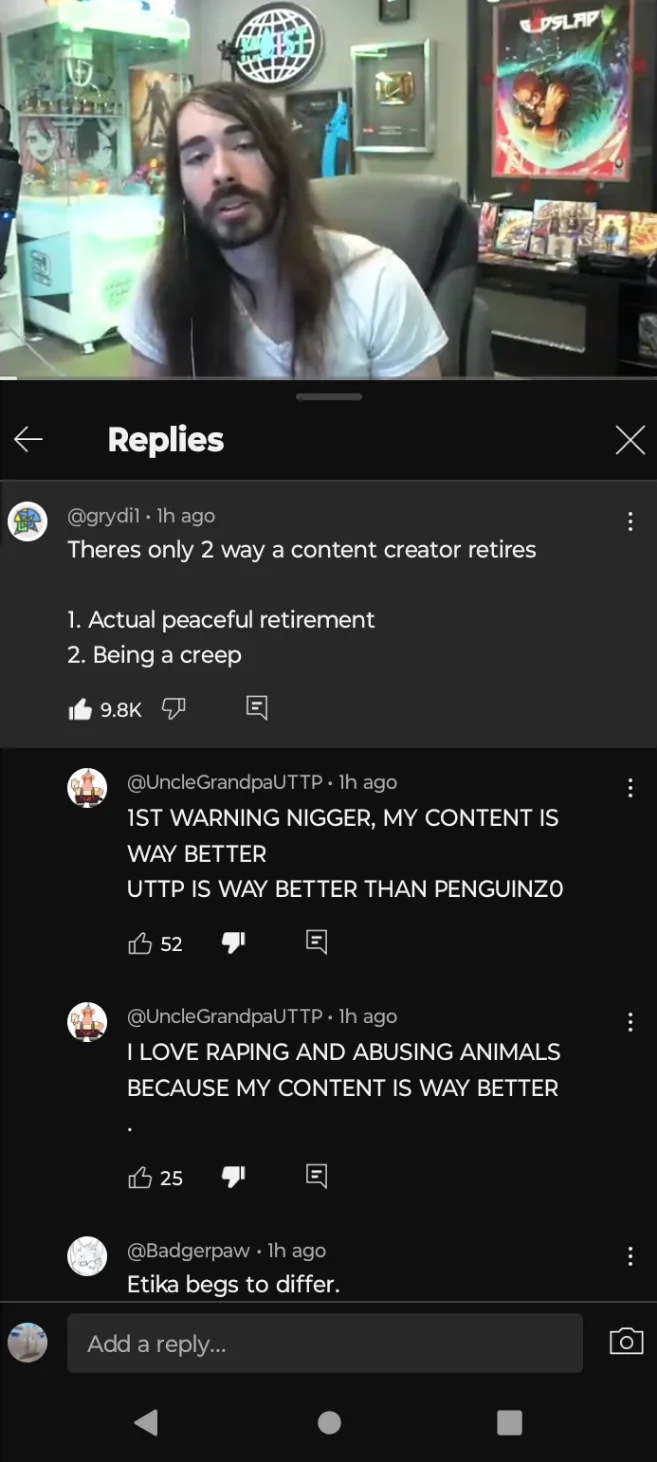The height and width of the screenshot is (1462, 657).
Task: Tap Android home circle button
Action: click(x=329, y=1422)
